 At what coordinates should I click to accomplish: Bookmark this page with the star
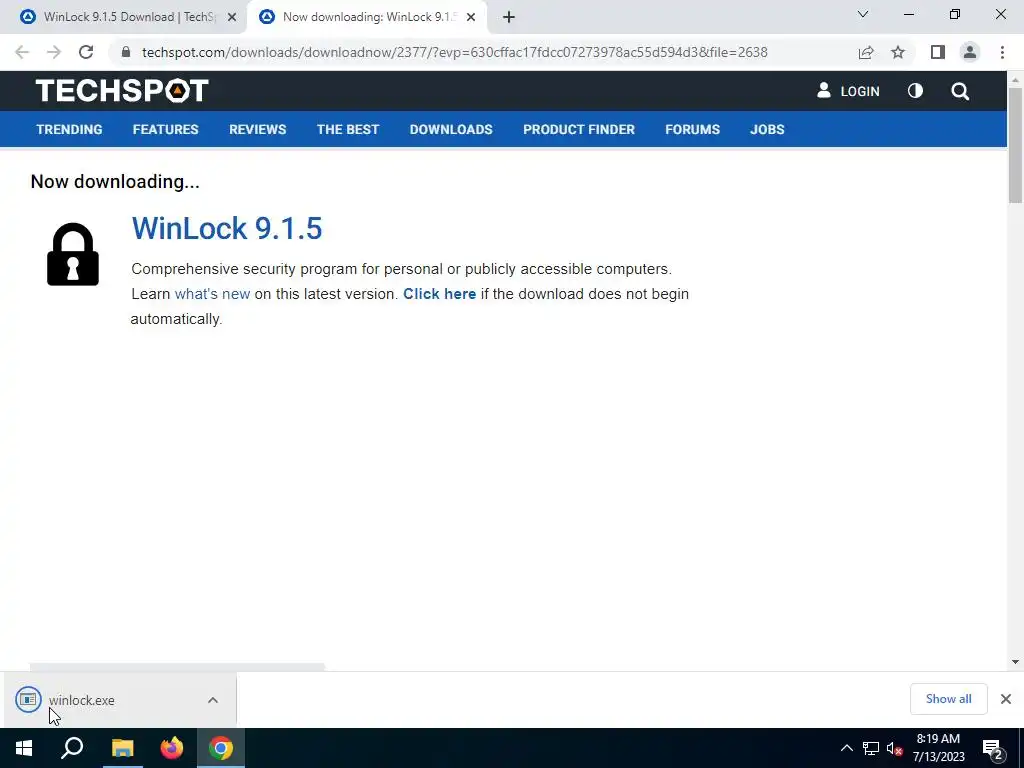click(x=898, y=52)
